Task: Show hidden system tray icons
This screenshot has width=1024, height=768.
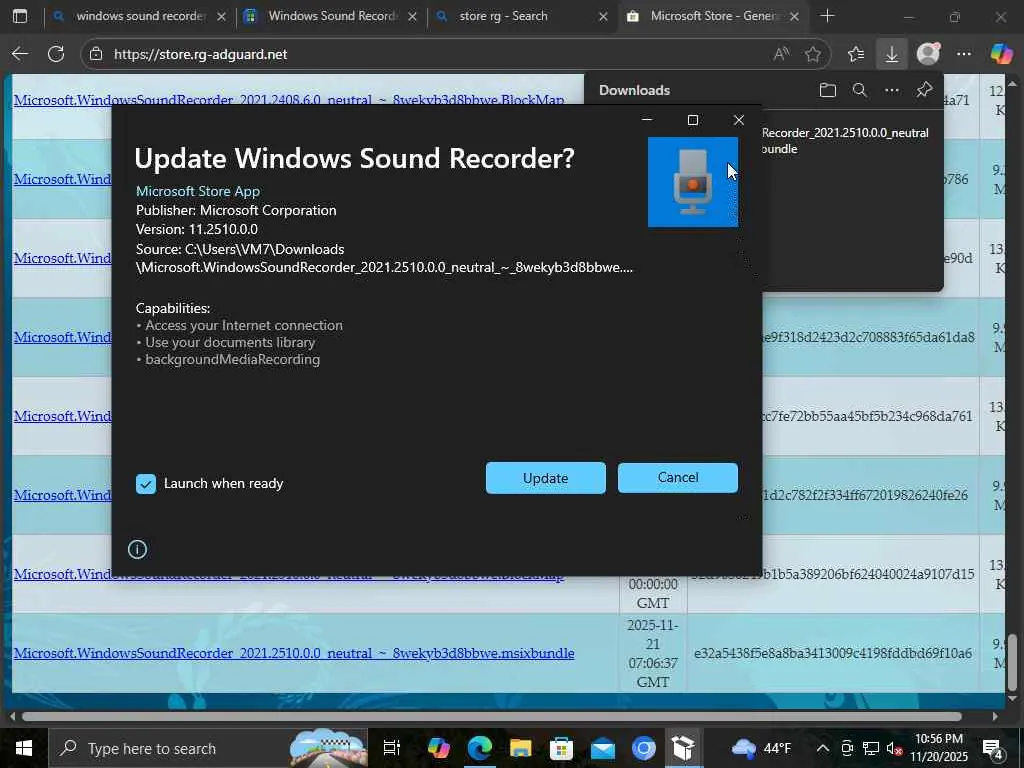Action: point(823,748)
